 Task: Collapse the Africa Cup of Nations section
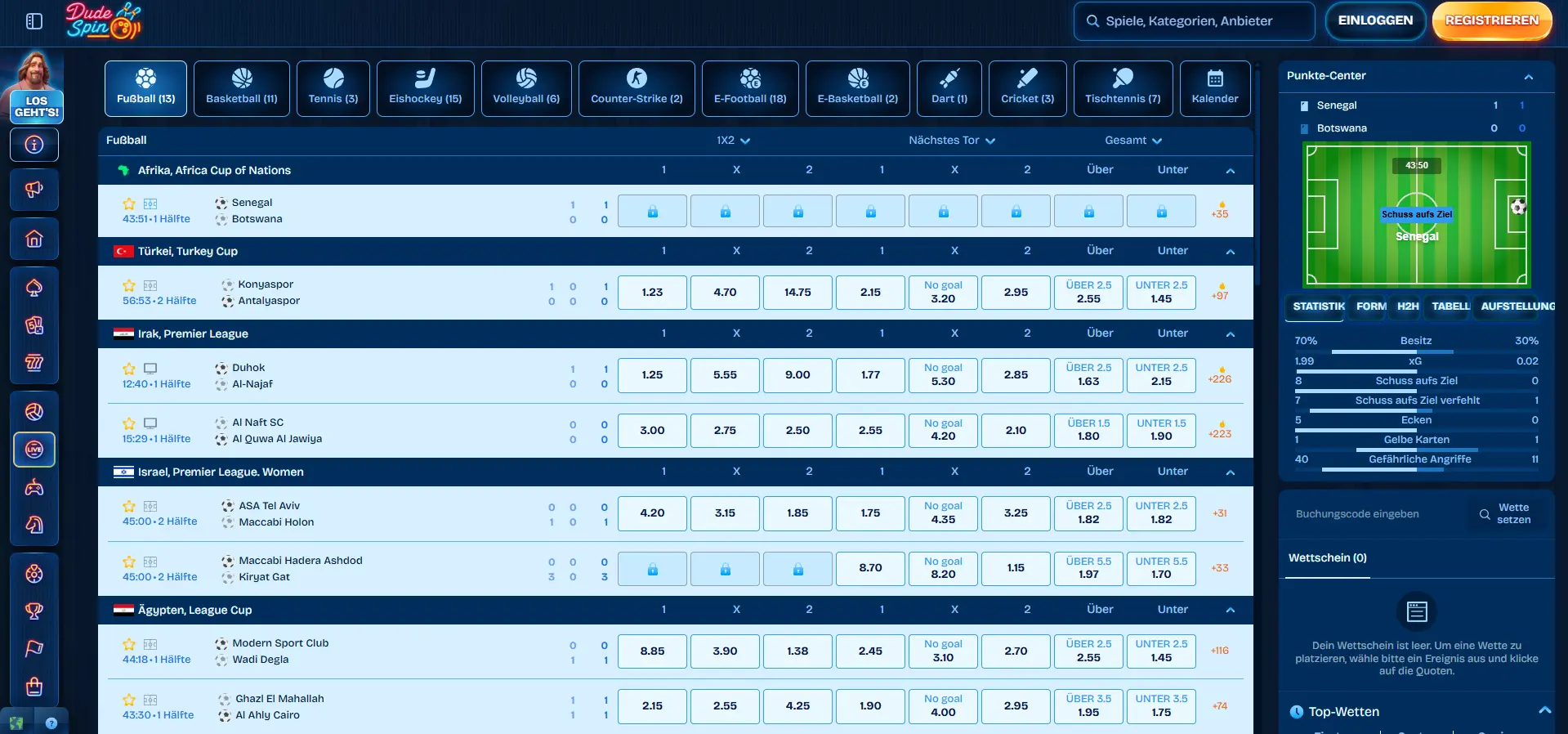(x=1230, y=171)
